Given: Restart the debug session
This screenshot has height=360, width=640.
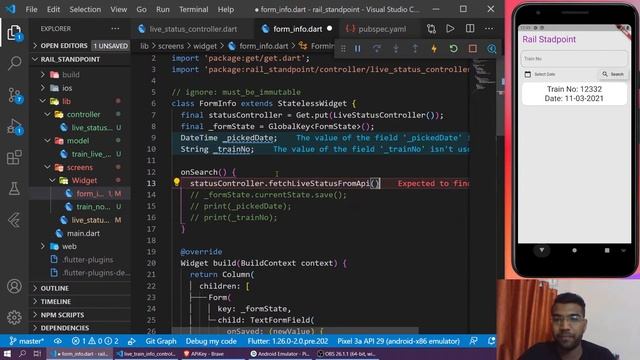Looking at the screenshot, I should click(x=453, y=49).
